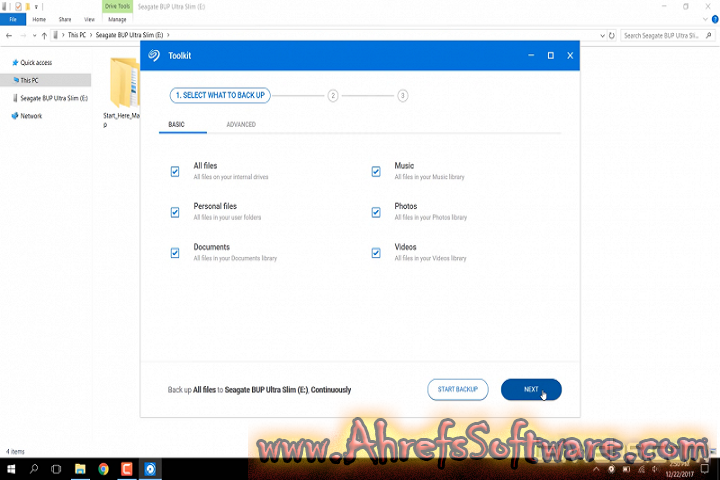The image size is (720, 480).
Task: Open the Share ribbon tab
Action: 65,19
